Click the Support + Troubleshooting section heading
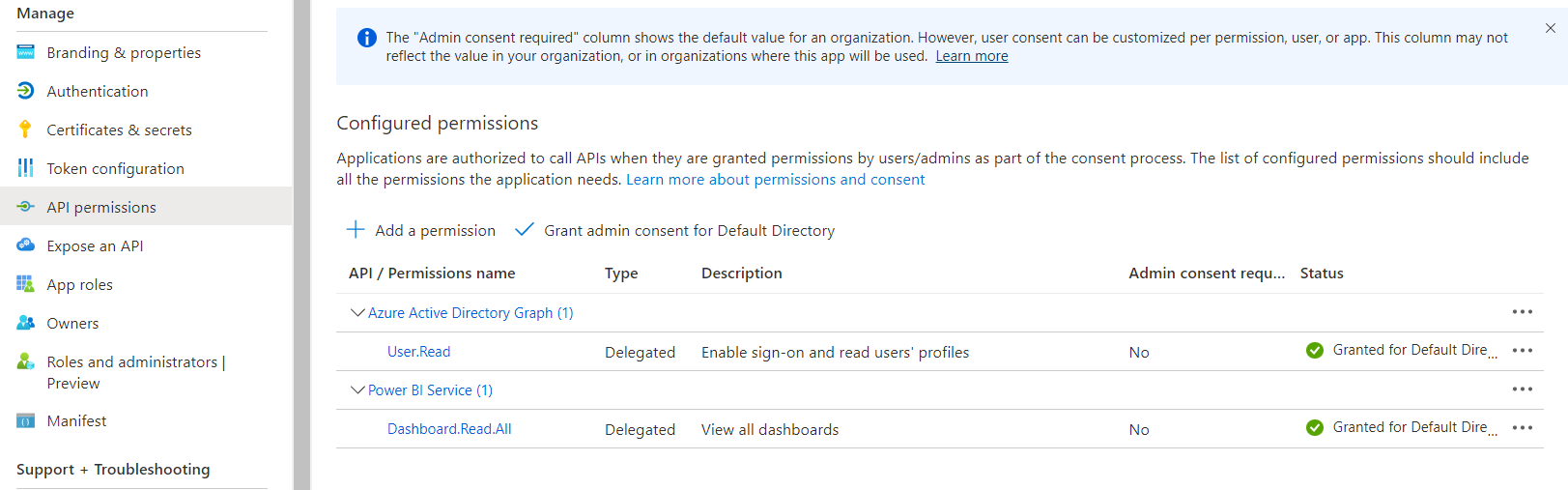The image size is (1568, 490). tap(113, 469)
